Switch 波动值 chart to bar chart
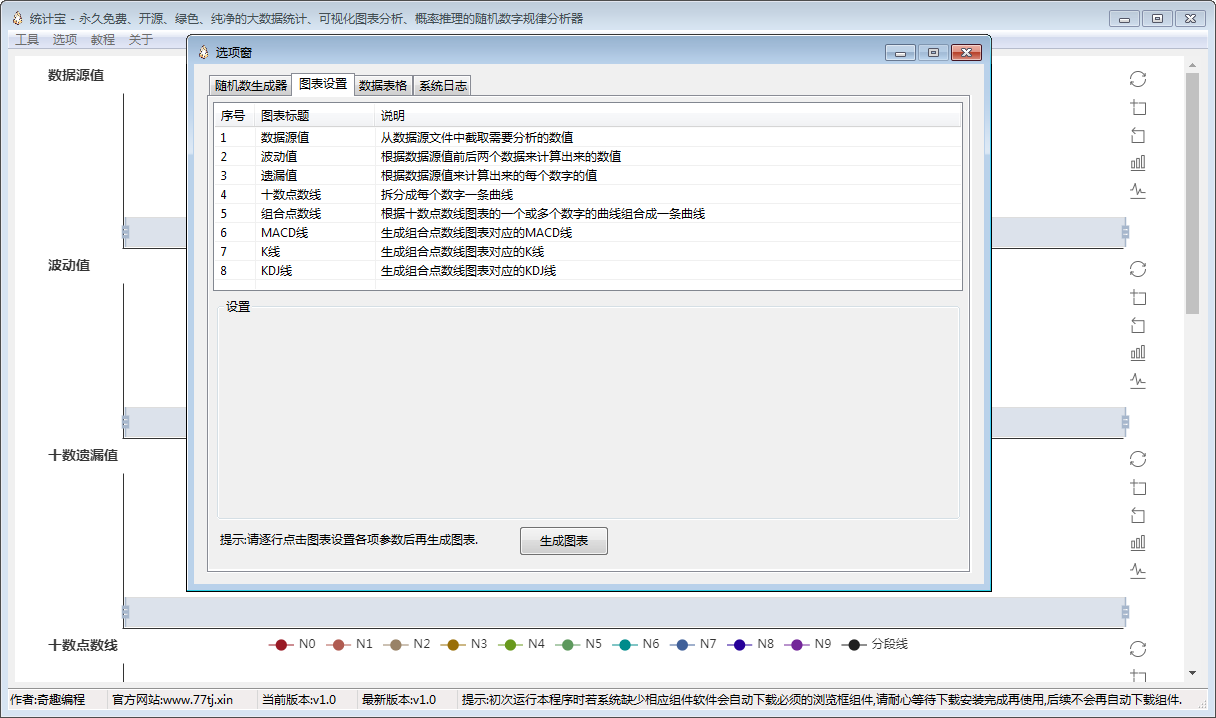This screenshot has width=1216, height=718. (x=1137, y=353)
